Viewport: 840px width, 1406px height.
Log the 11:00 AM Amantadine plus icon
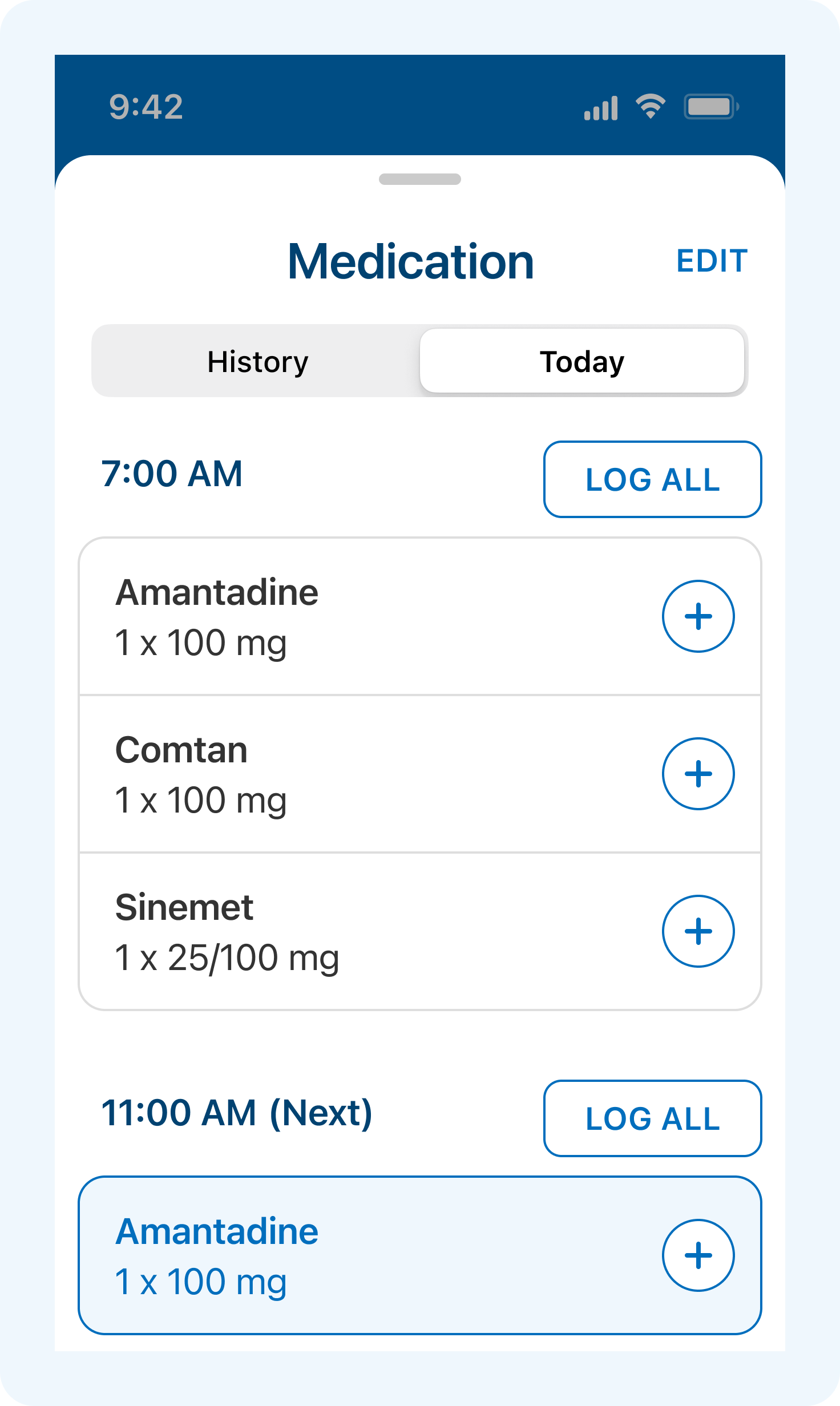pos(698,1255)
